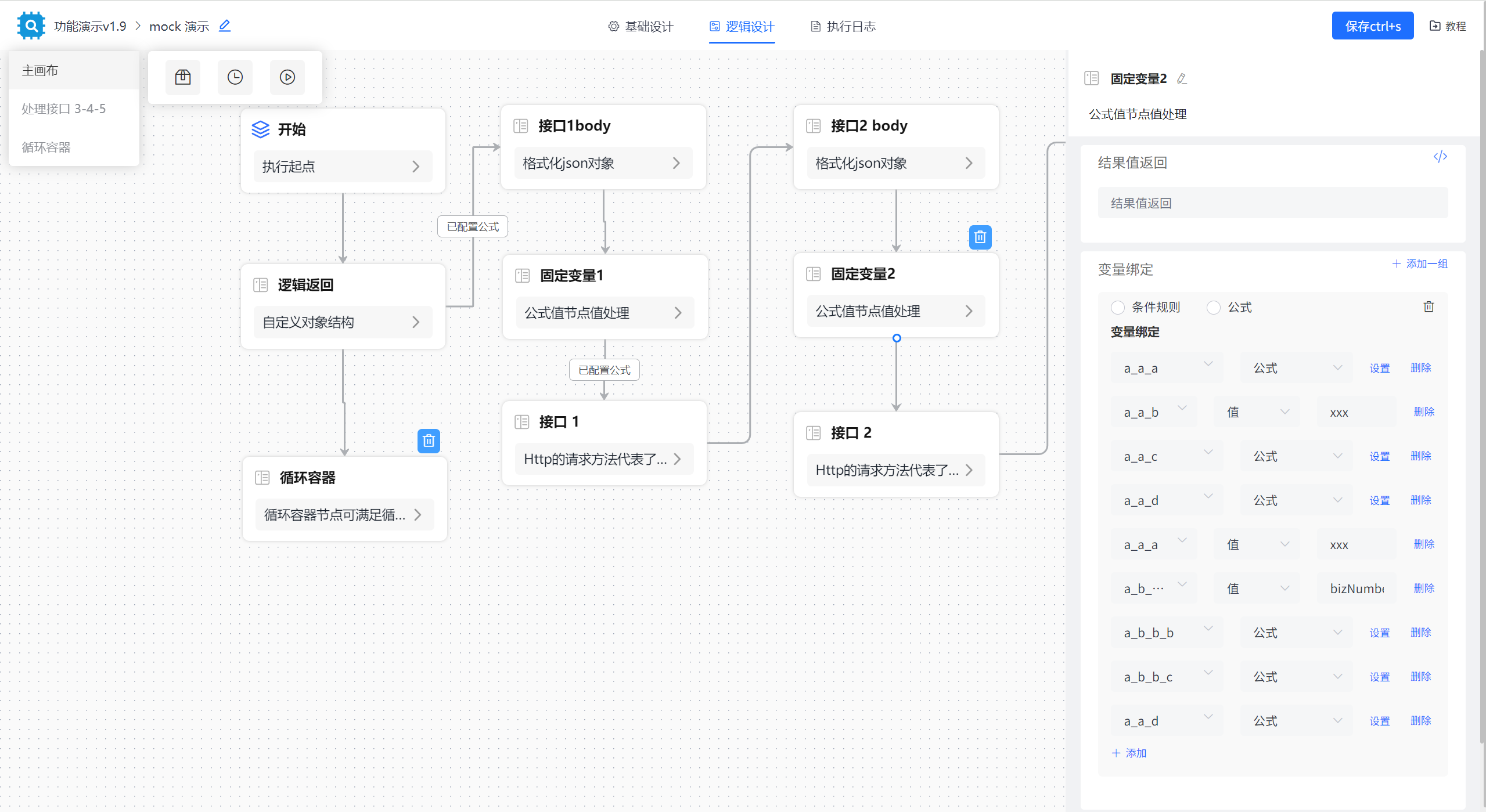Screen dimensions: 1486x812
Task: Select the 条件规则 radio button
Action: coord(1118,308)
